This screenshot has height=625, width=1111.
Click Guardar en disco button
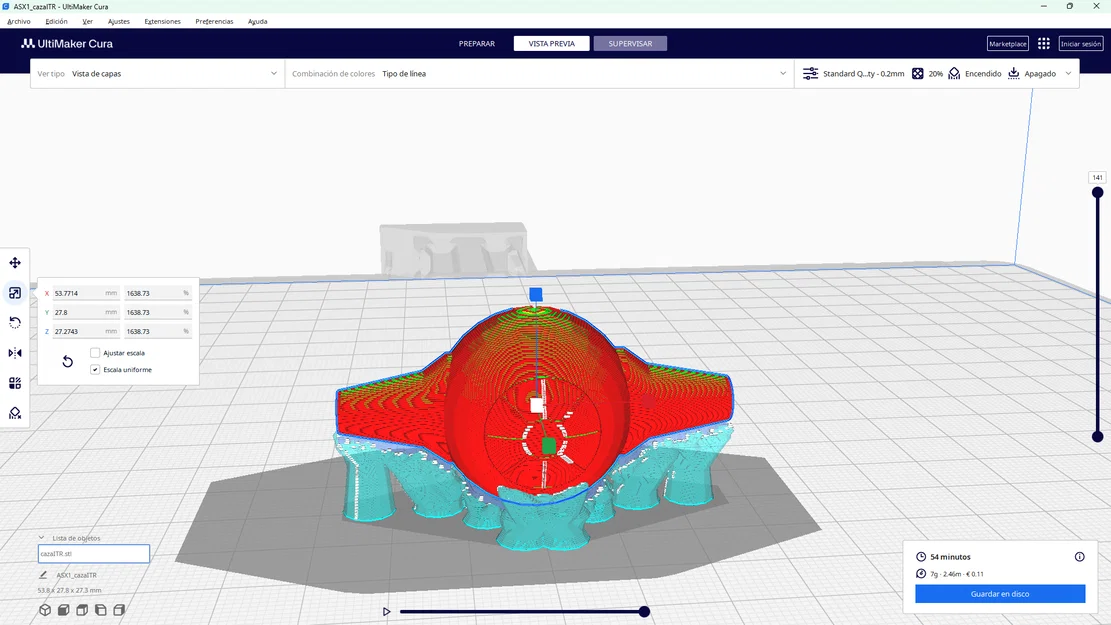pos(1000,594)
